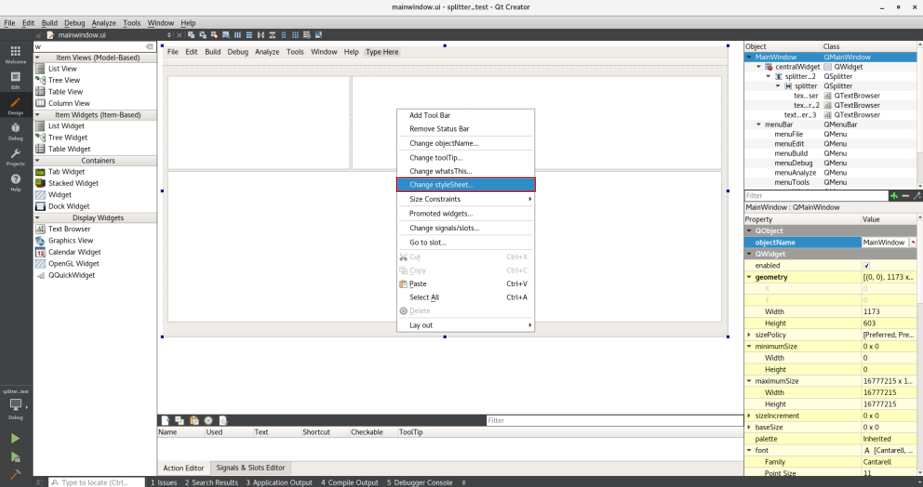Apply Lay Out Horizontally toolbar icon
Image resolution: width=923 pixels, height=487 pixels.
point(237,35)
